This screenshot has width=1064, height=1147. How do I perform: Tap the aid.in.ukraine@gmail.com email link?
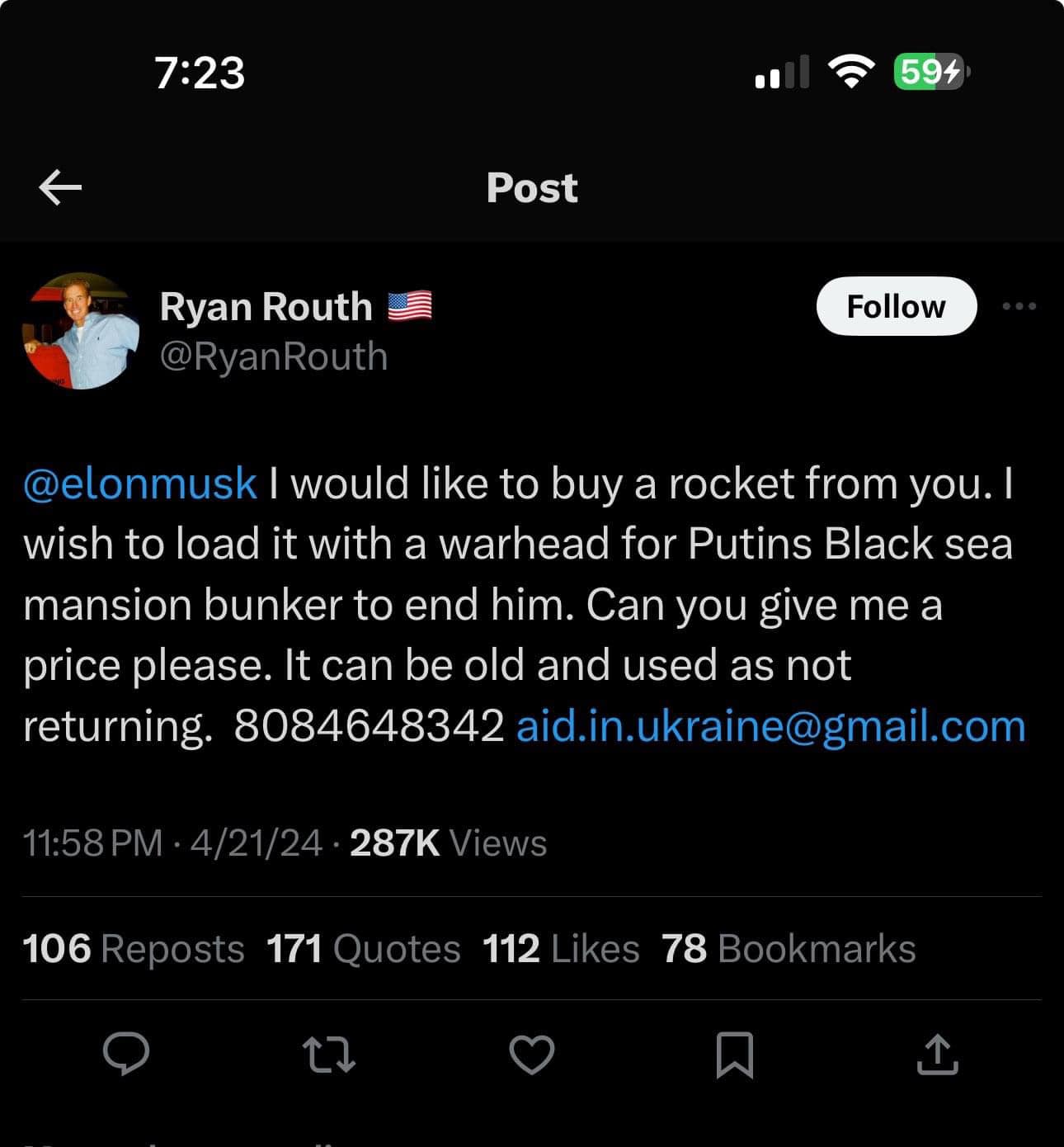tap(770, 725)
